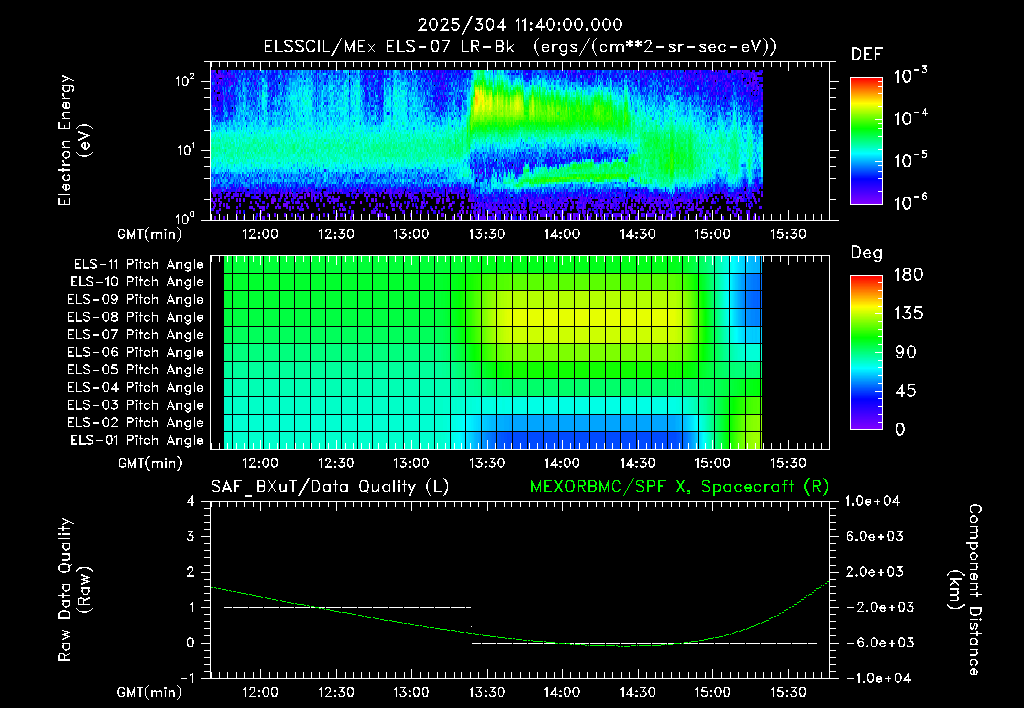Click the Deg pitch angle color bar
Screen dimensions: 1024x708
click(x=866, y=352)
